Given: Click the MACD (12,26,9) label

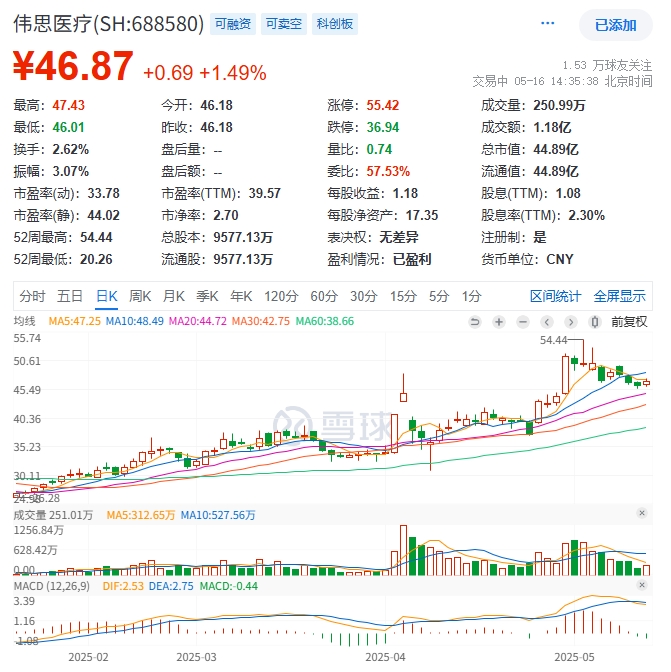Looking at the screenshot, I should [51, 586].
